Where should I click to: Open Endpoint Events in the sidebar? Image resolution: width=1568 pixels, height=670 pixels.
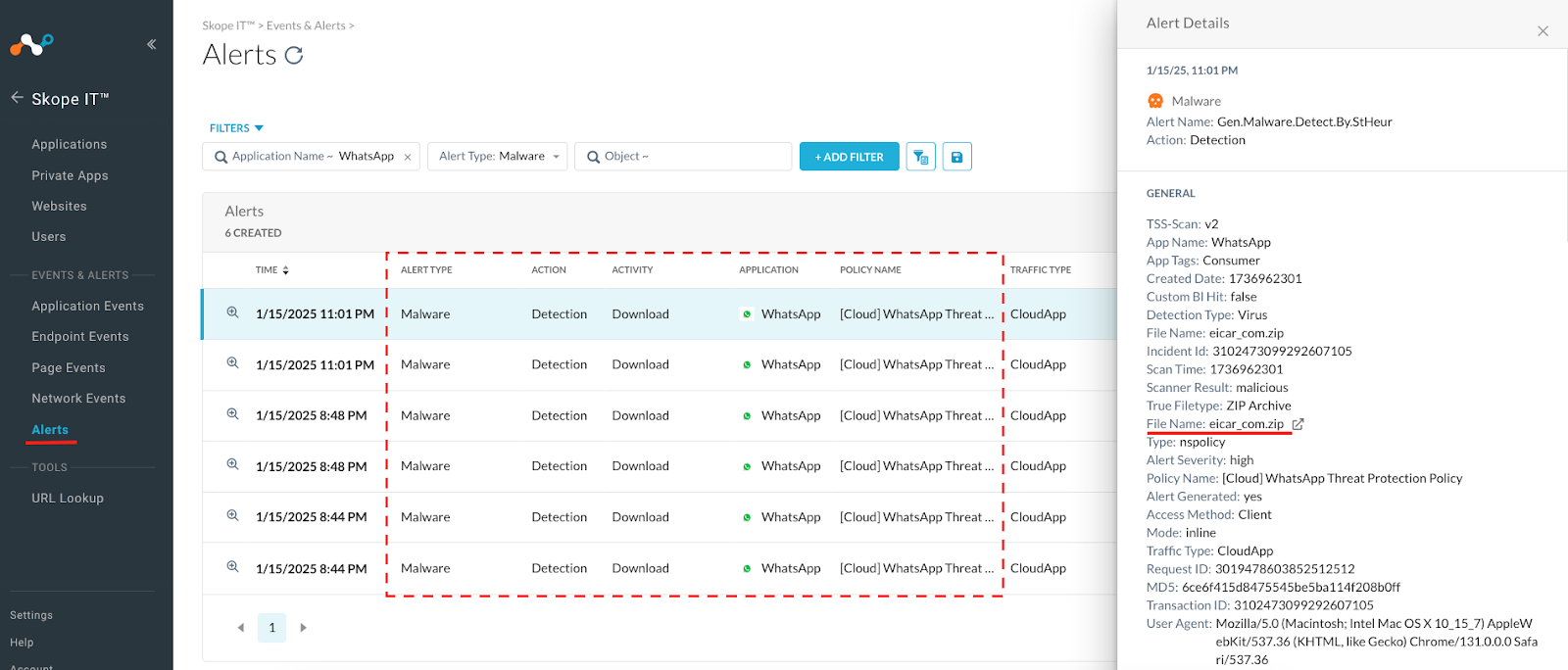80,336
